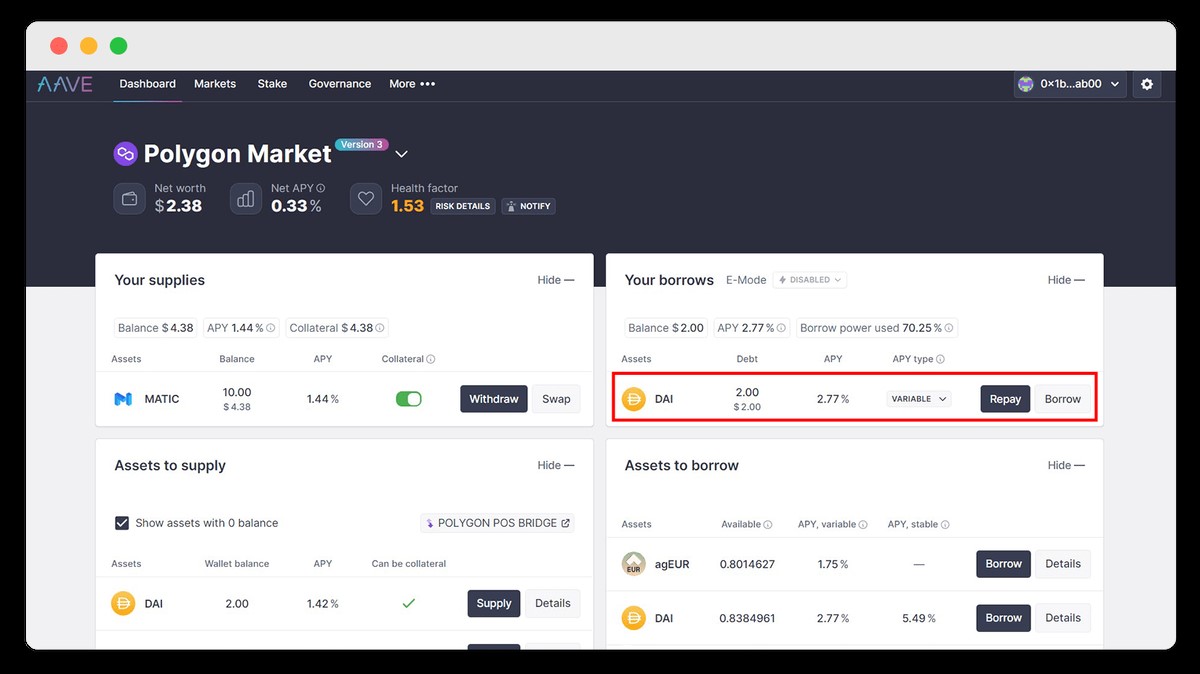
Task: Click the Borrow power used info icon
Action: tap(949, 328)
